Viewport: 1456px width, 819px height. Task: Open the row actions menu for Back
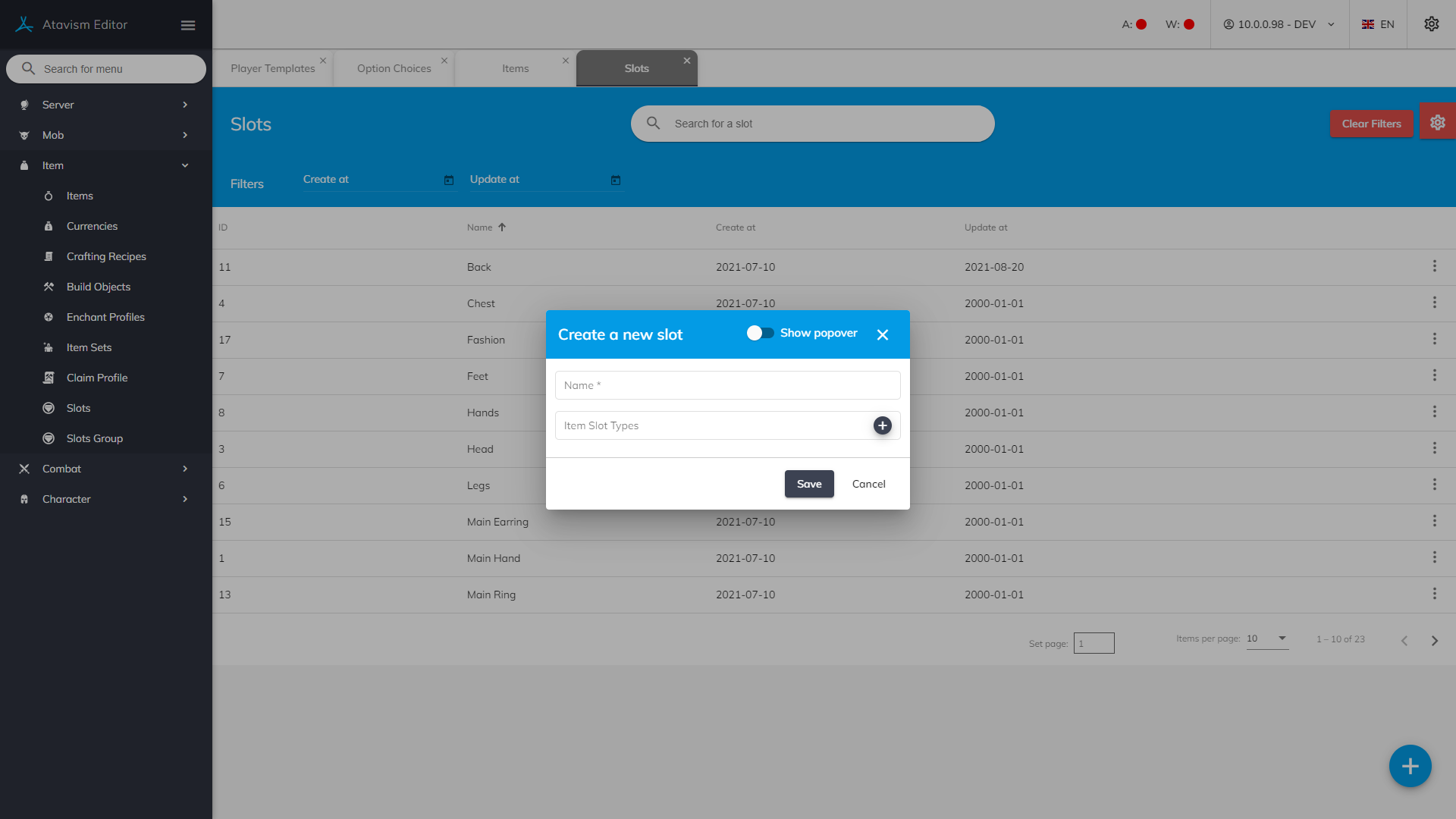[x=1434, y=266]
